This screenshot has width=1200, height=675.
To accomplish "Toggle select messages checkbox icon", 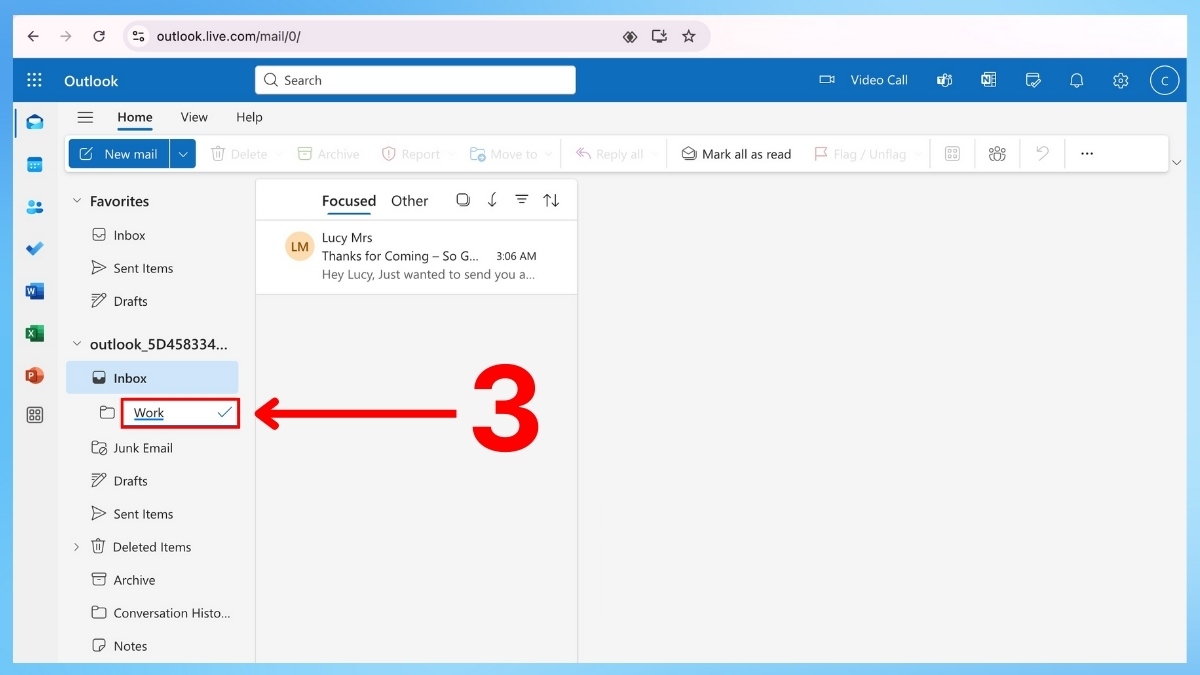I will (x=463, y=200).
